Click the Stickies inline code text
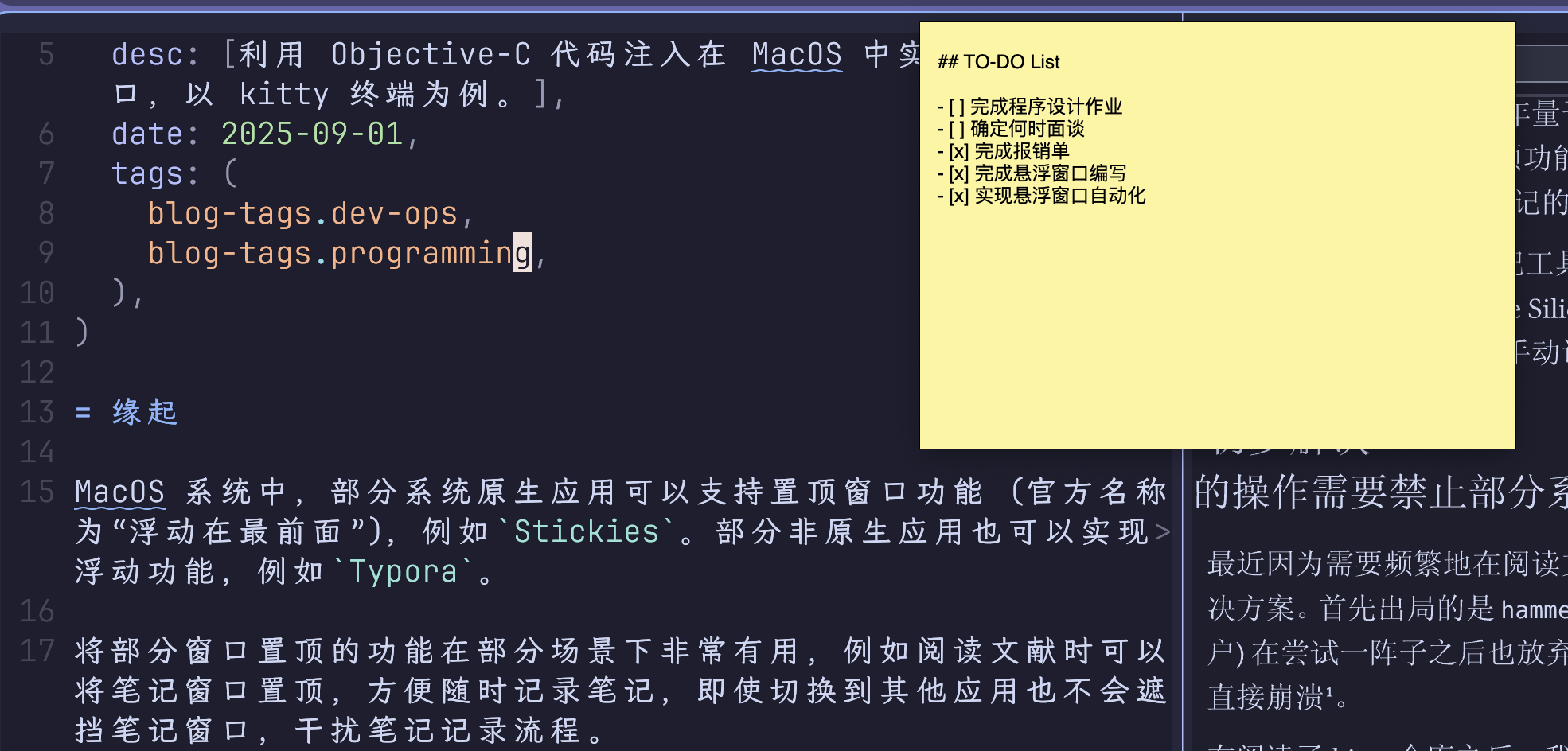 point(587,531)
